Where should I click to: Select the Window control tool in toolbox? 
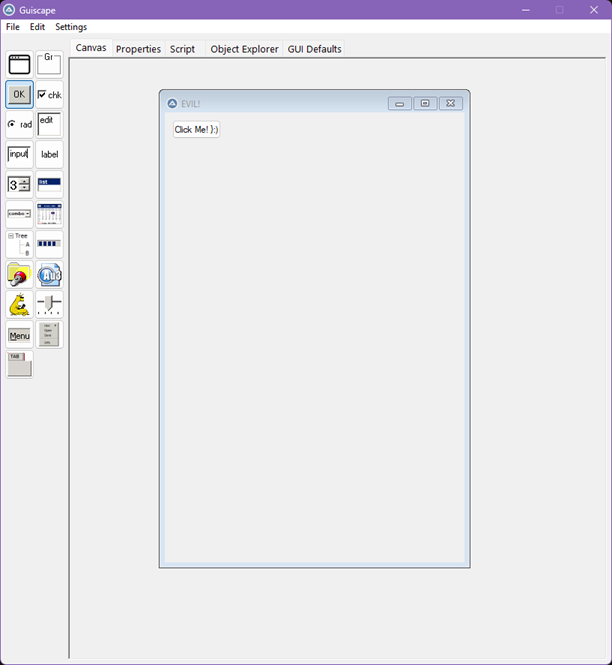[x=19, y=65]
